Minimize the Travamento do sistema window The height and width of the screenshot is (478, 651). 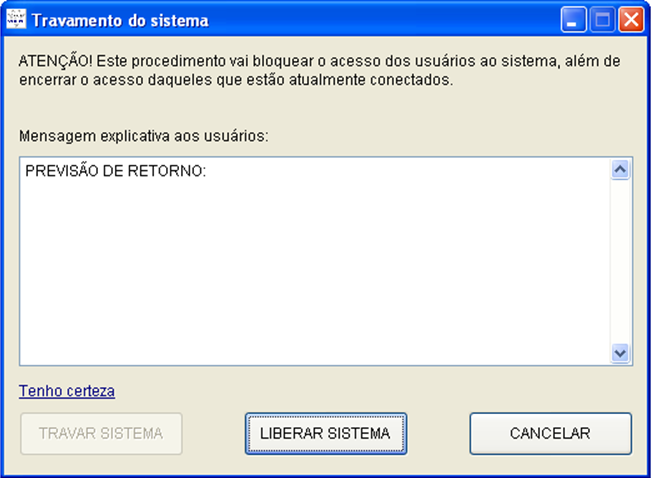point(574,19)
